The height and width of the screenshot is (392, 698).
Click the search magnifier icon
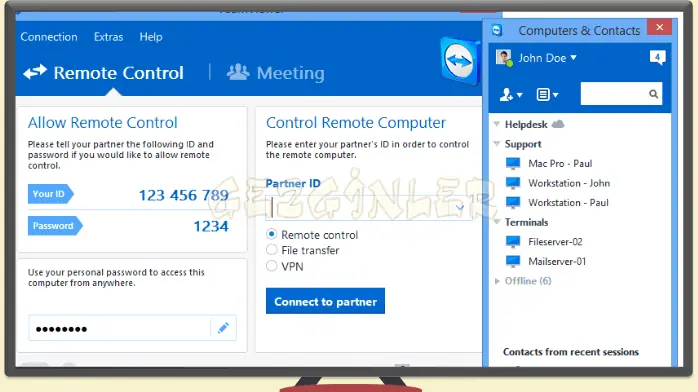pyautogui.click(x=653, y=94)
